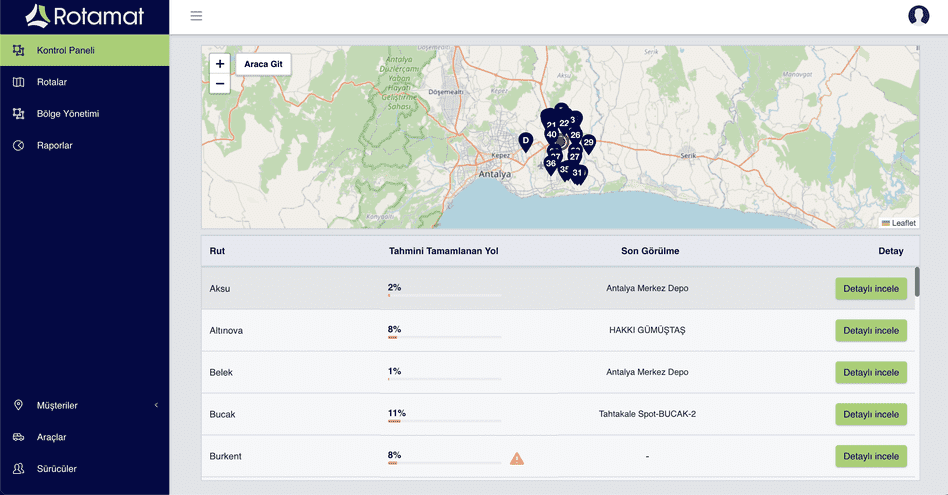The width and height of the screenshot is (948, 495).
Task: Click the Sürücüler driver icon in sidebar
Action: 18,469
